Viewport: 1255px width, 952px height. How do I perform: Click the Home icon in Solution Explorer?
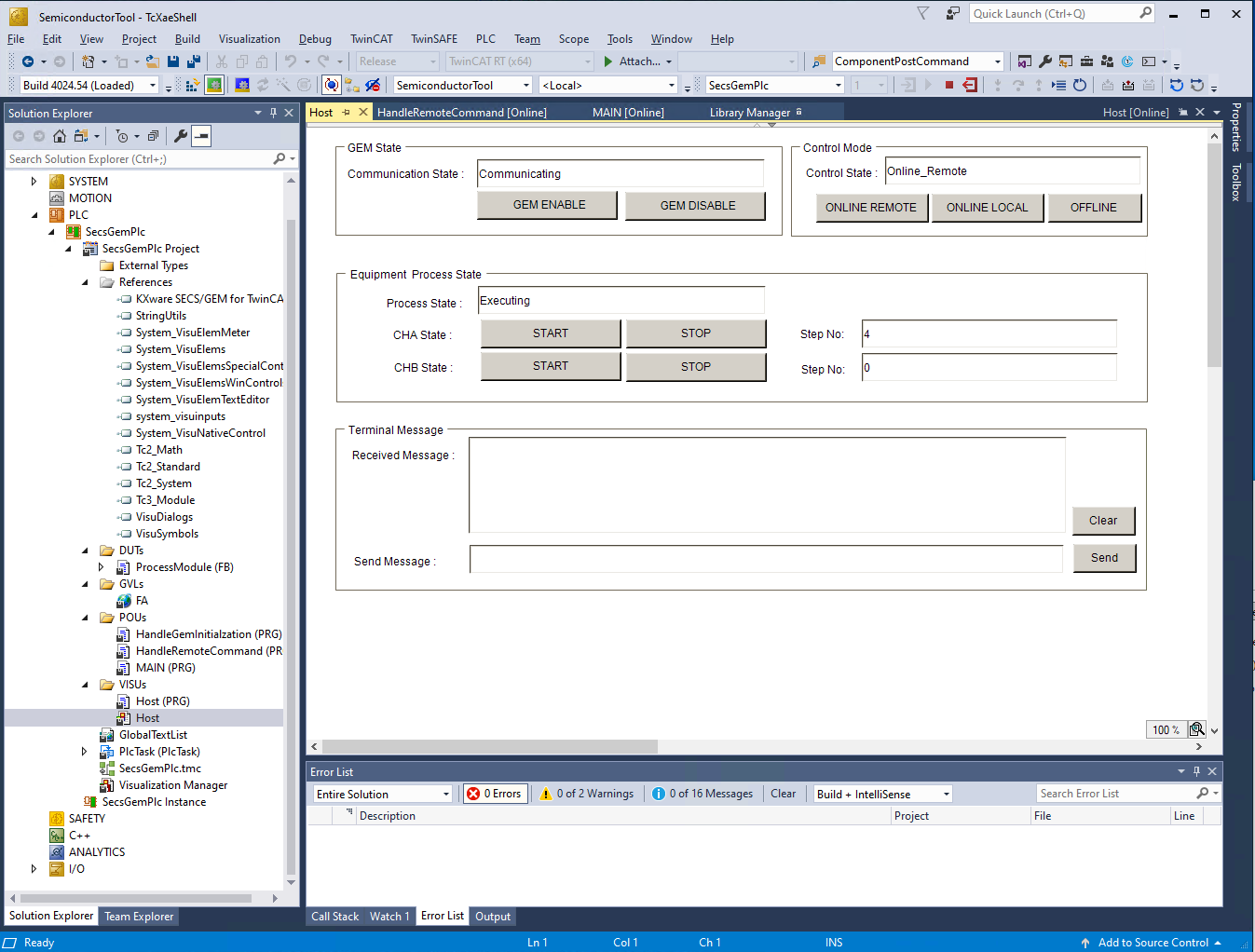click(x=60, y=136)
